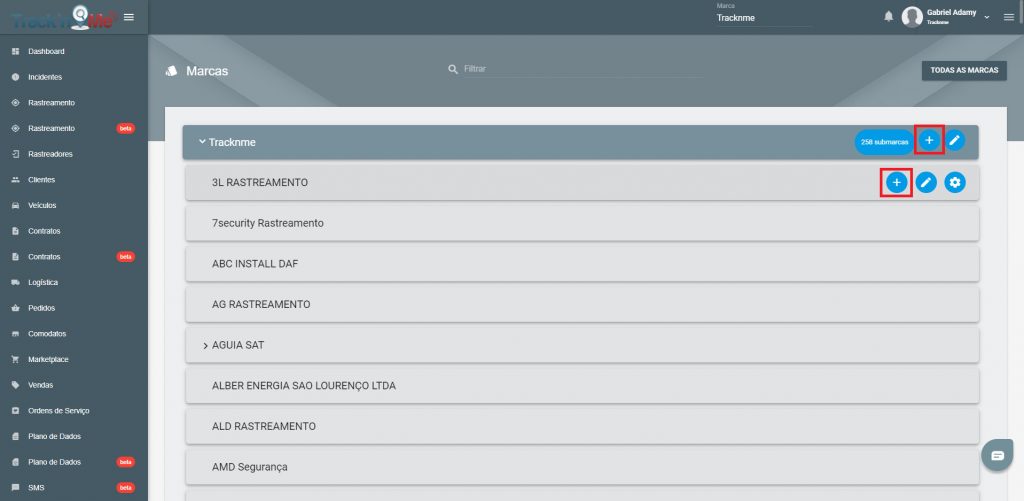This screenshot has height=501, width=1024.
Task: Click the Logística truck icon
Action: point(16,282)
